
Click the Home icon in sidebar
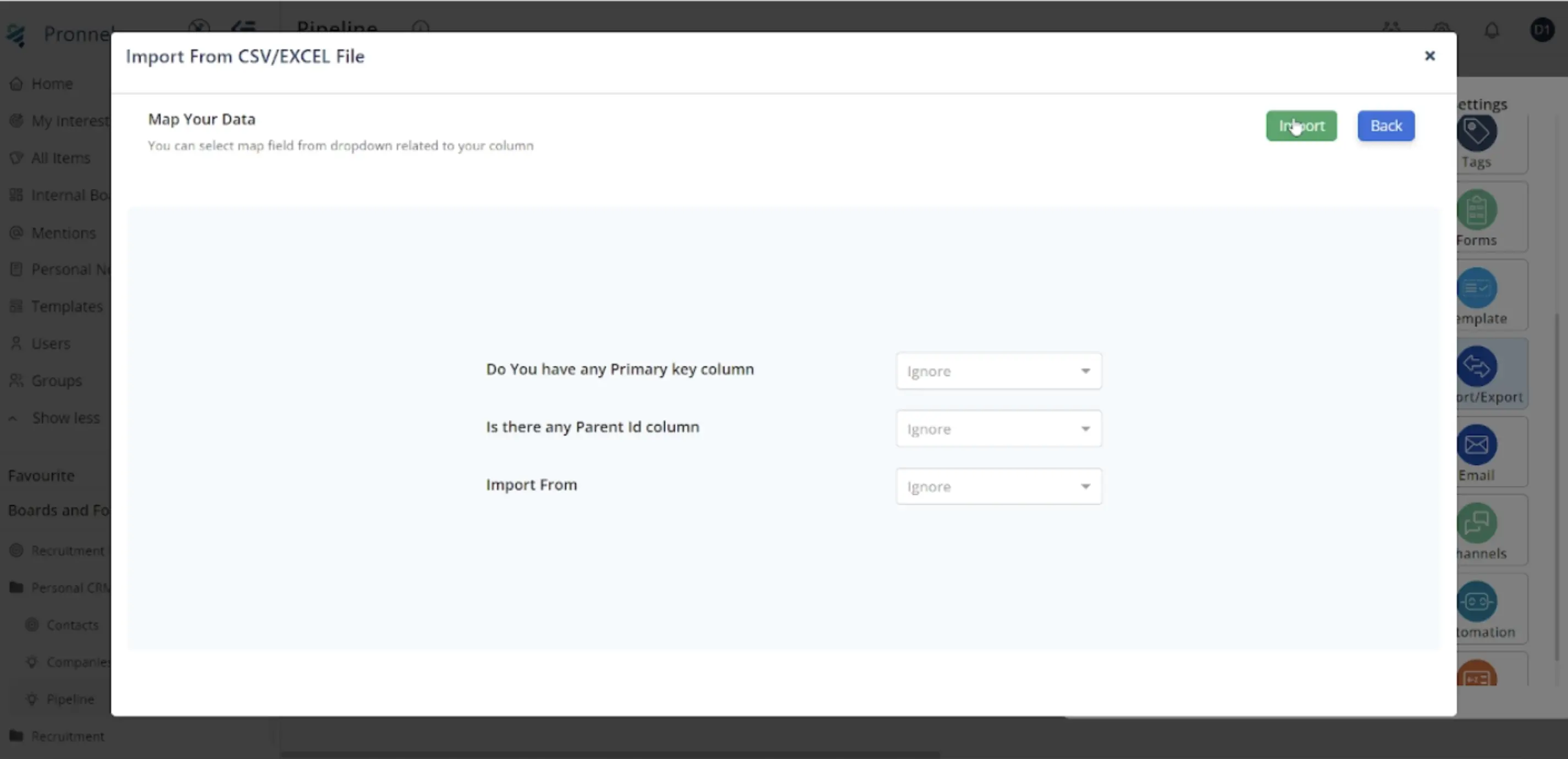click(x=16, y=84)
